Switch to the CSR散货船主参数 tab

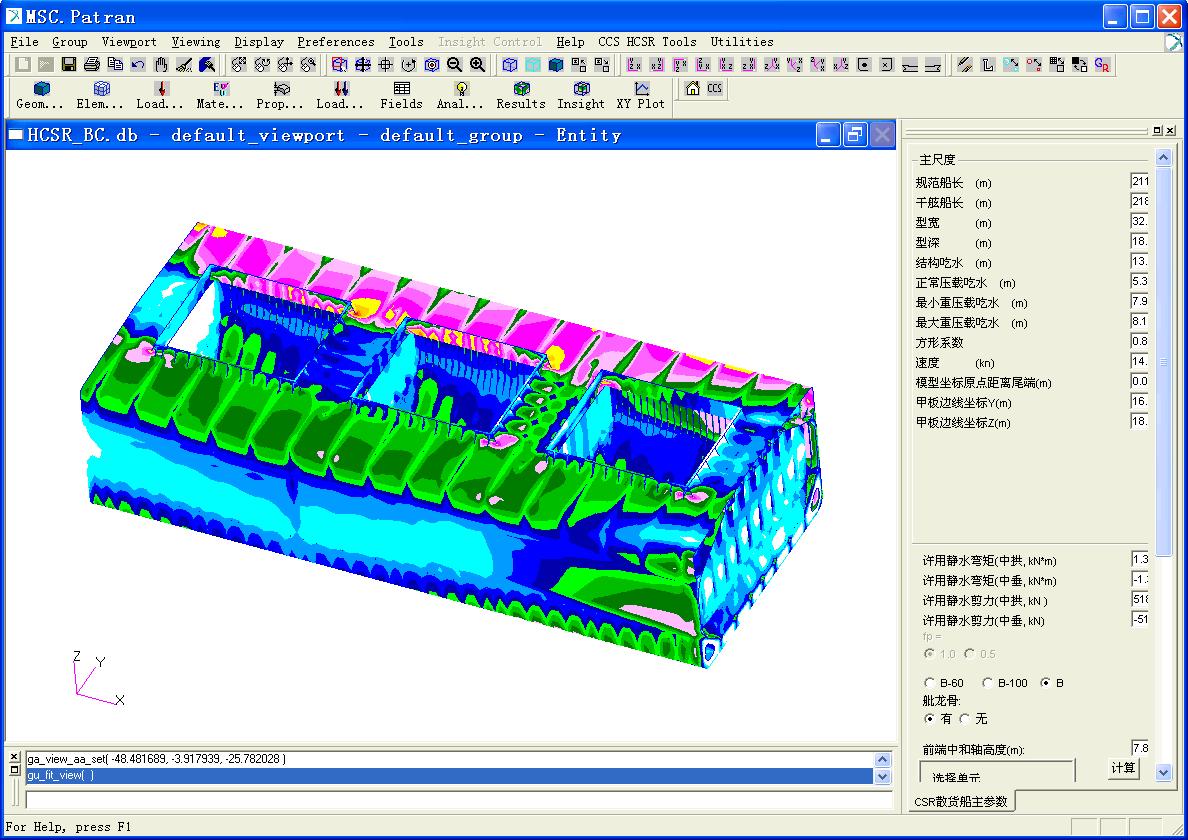click(960, 801)
